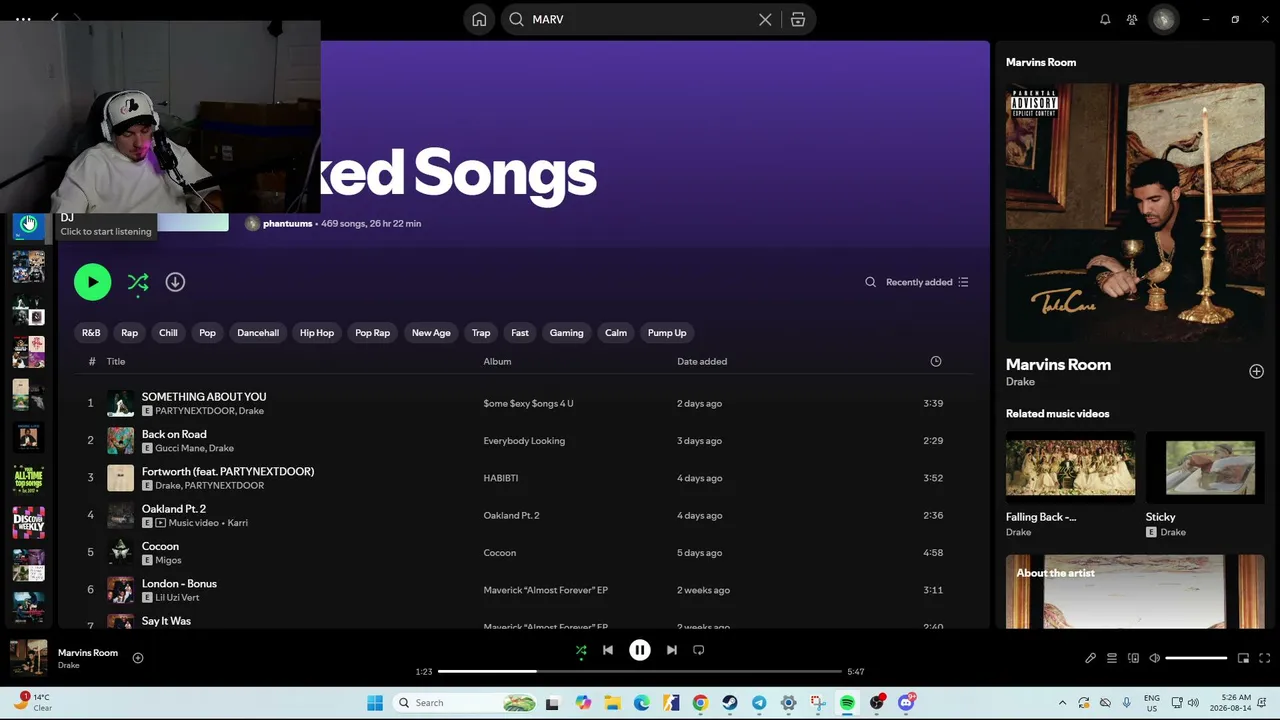The height and width of the screenshot is (720, 1280).
Task: Open All-Time Top Songs playlist in sidebar
Action: [28, 479]
